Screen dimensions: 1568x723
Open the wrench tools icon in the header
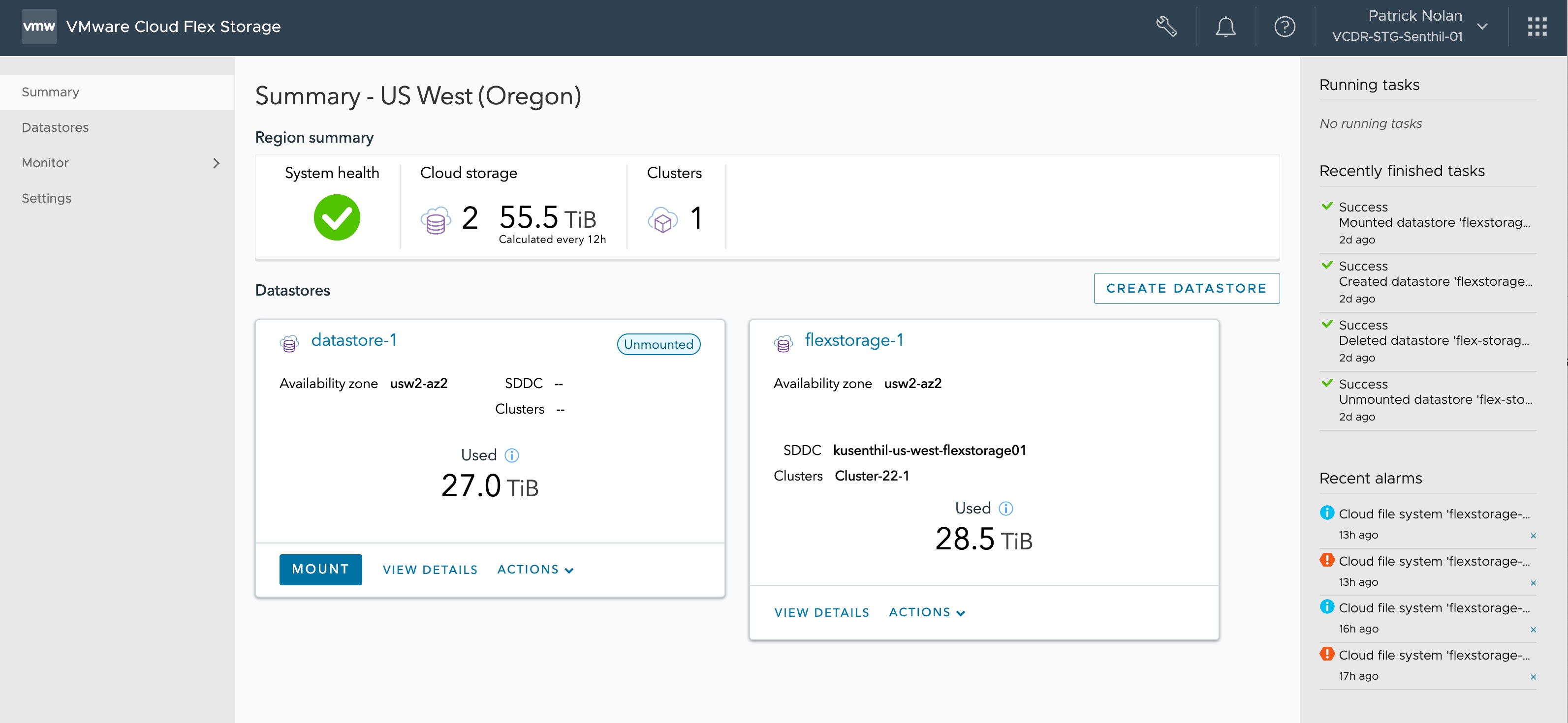pos(1166,27)
